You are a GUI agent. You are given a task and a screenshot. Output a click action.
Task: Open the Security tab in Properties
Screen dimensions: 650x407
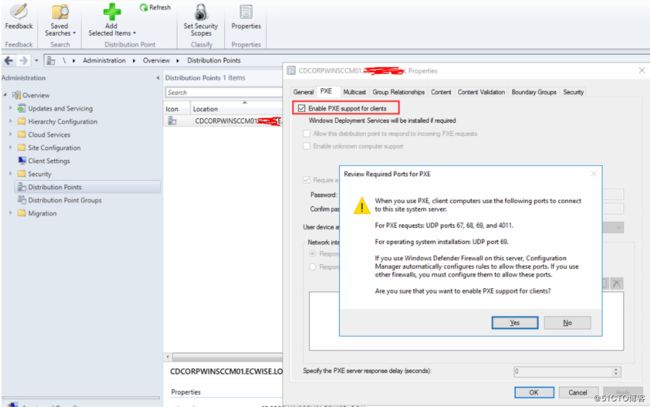tap(573, 92)
